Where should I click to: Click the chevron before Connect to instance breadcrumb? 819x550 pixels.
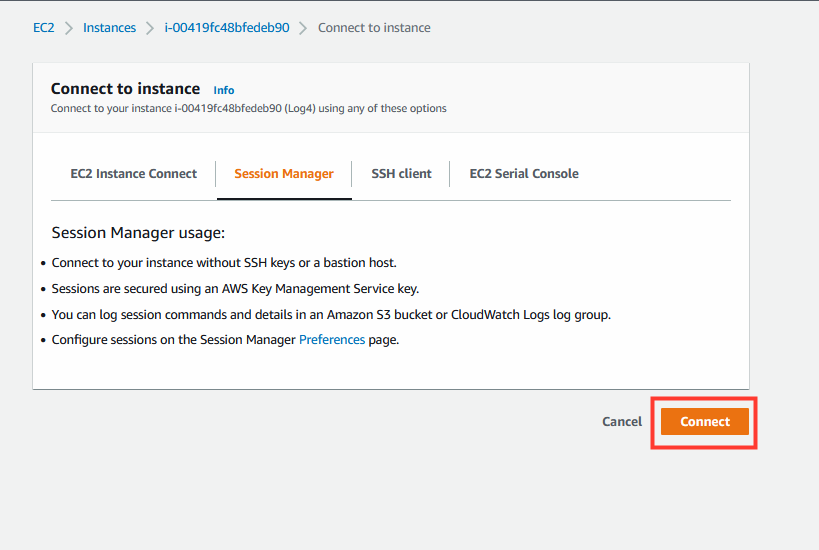point(303,28)
